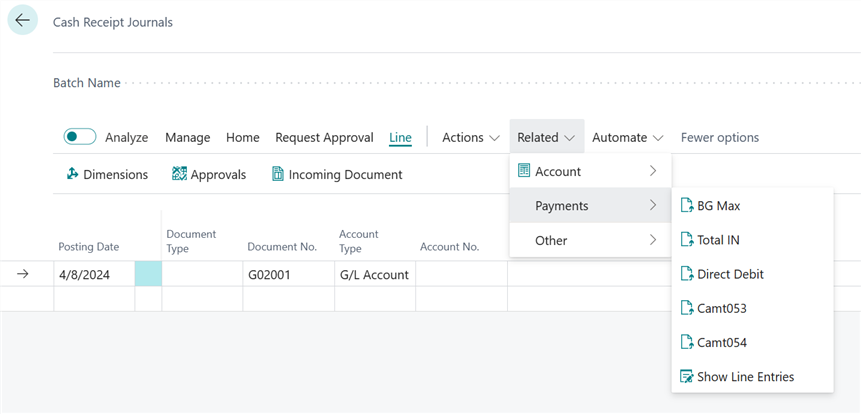Click the Posting Date column header

88,247
